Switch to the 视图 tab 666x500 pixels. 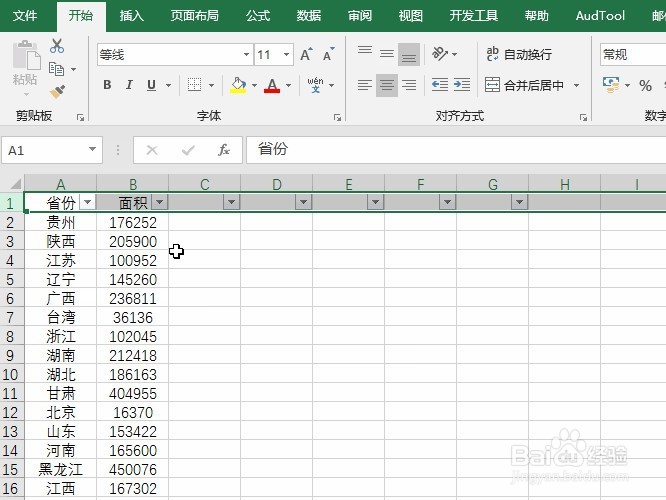pos(411,16)
